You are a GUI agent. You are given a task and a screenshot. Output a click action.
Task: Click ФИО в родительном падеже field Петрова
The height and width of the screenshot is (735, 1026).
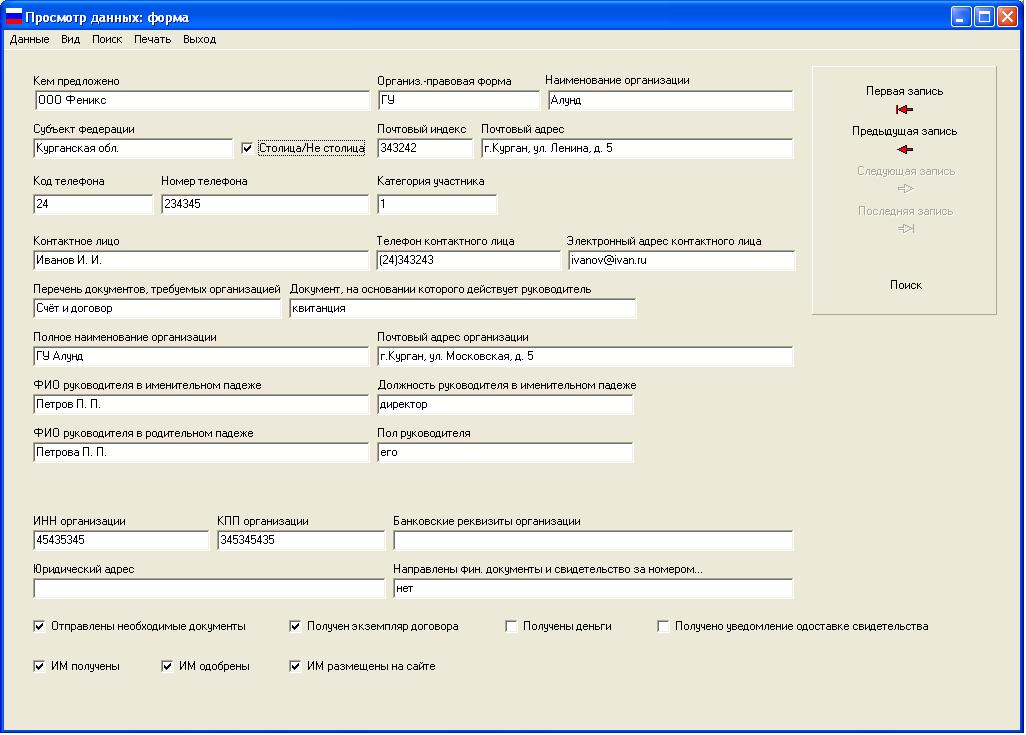click(201, 452)
